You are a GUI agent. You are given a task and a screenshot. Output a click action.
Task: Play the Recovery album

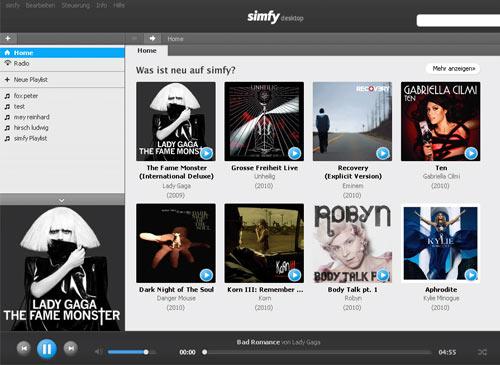[x=383, y=153]
